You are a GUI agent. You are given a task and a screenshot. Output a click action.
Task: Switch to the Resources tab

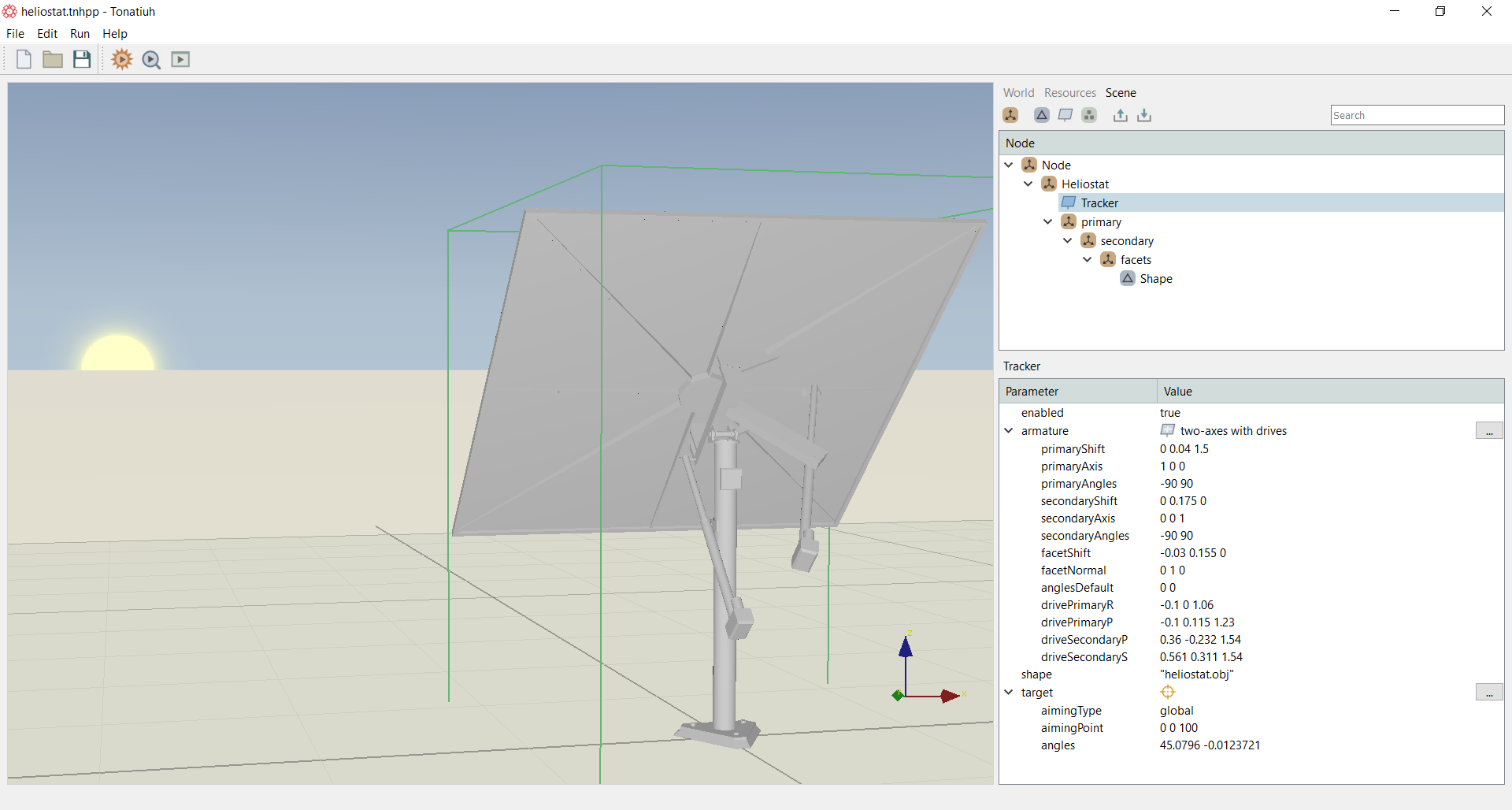[x=1069, y=93]
